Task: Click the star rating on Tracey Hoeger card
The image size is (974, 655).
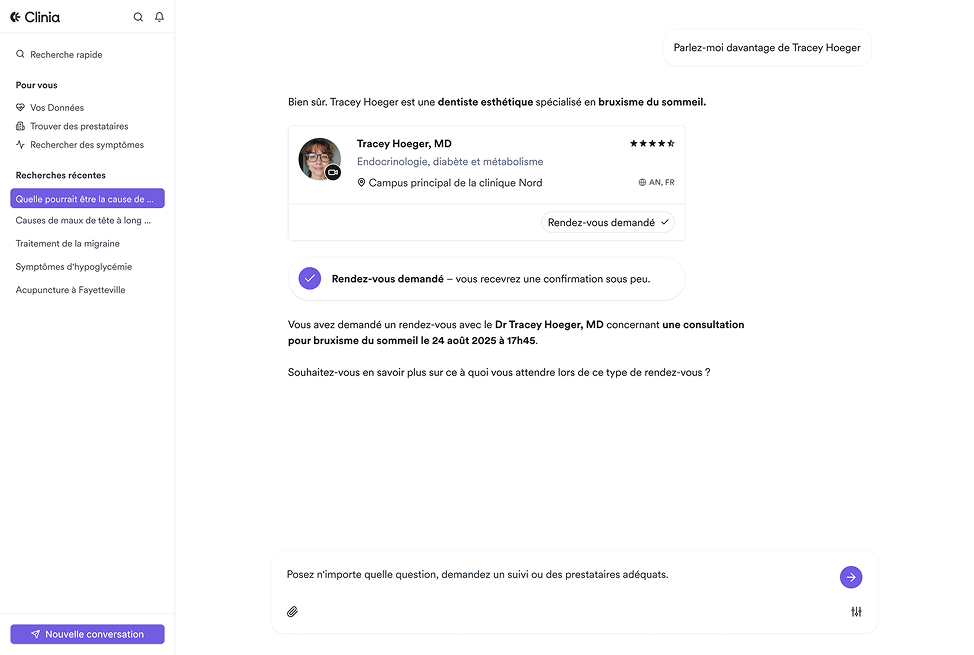Action: coord(652,144)
